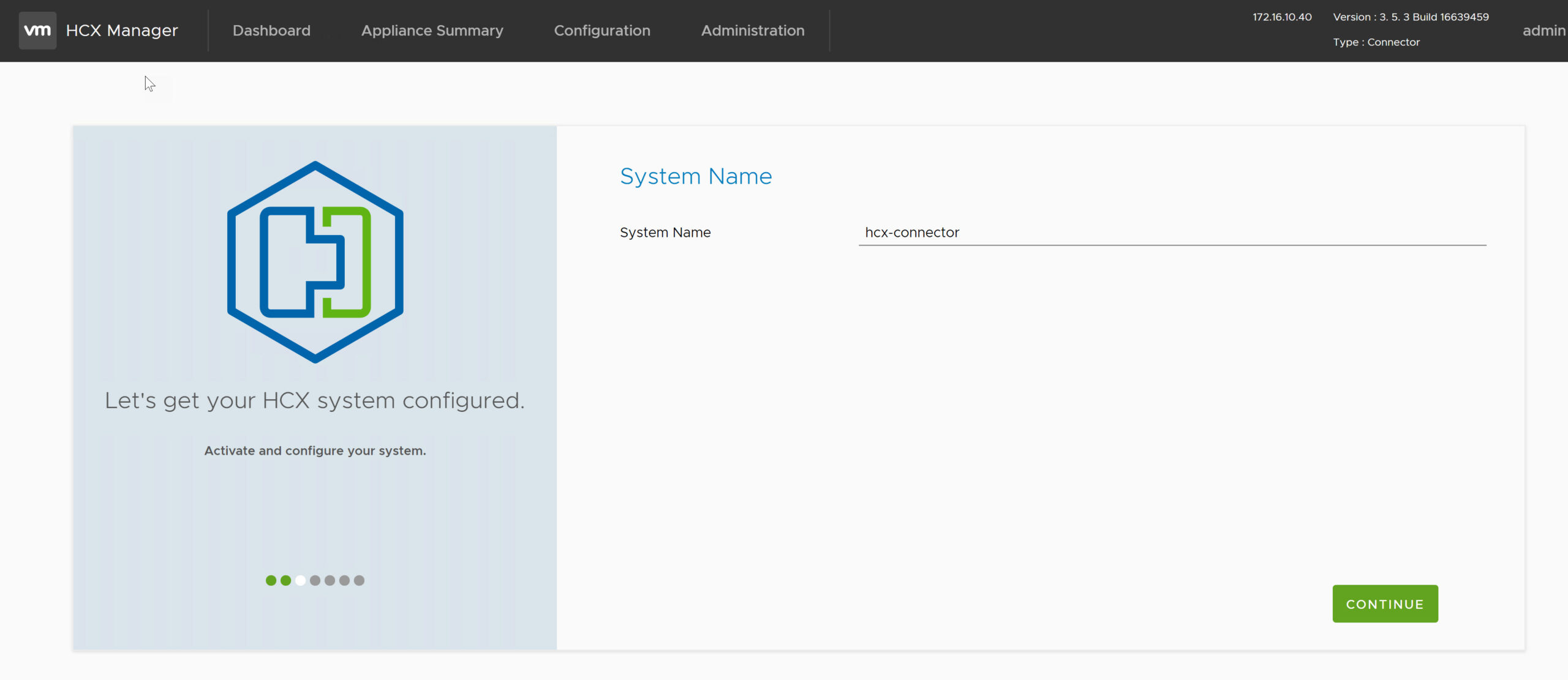Select the first green step dot

(x=271, y=580)
